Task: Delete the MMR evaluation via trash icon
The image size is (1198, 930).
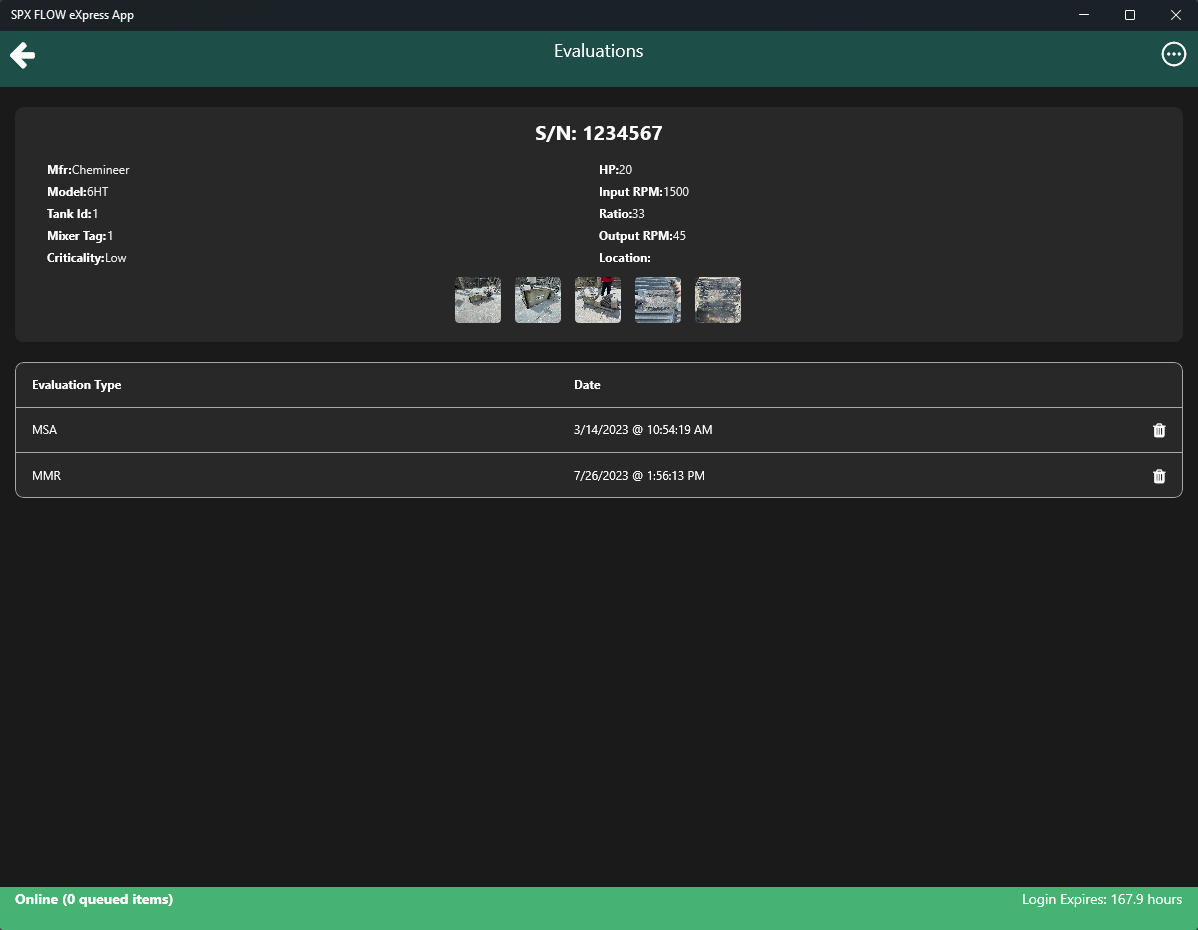Action: pyautogui.click(x=1159, y=476)
